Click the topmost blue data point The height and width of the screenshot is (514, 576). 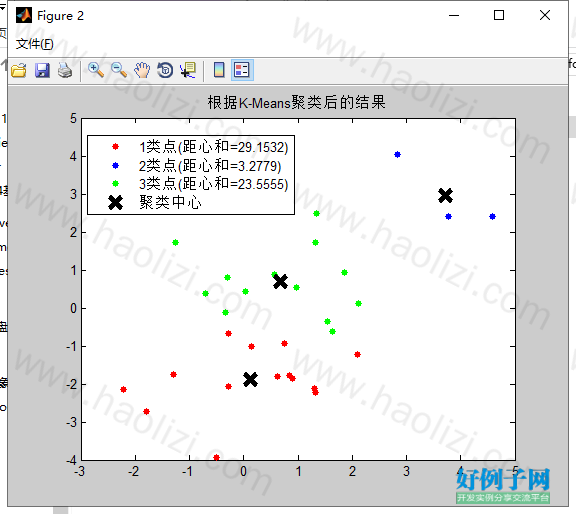(397, 155)
